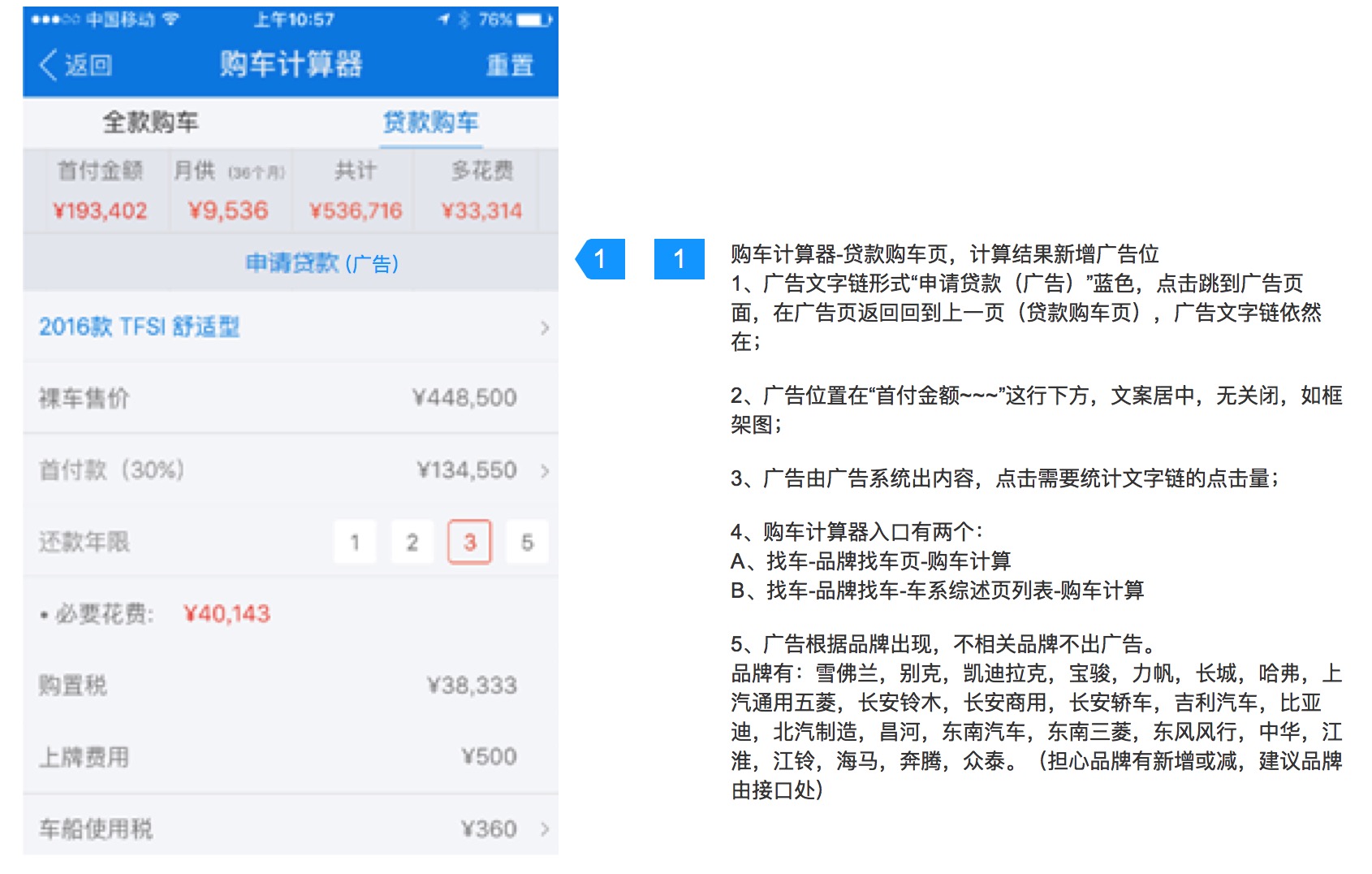Tap the Bluetooth icon in status bar

[464, 19]
